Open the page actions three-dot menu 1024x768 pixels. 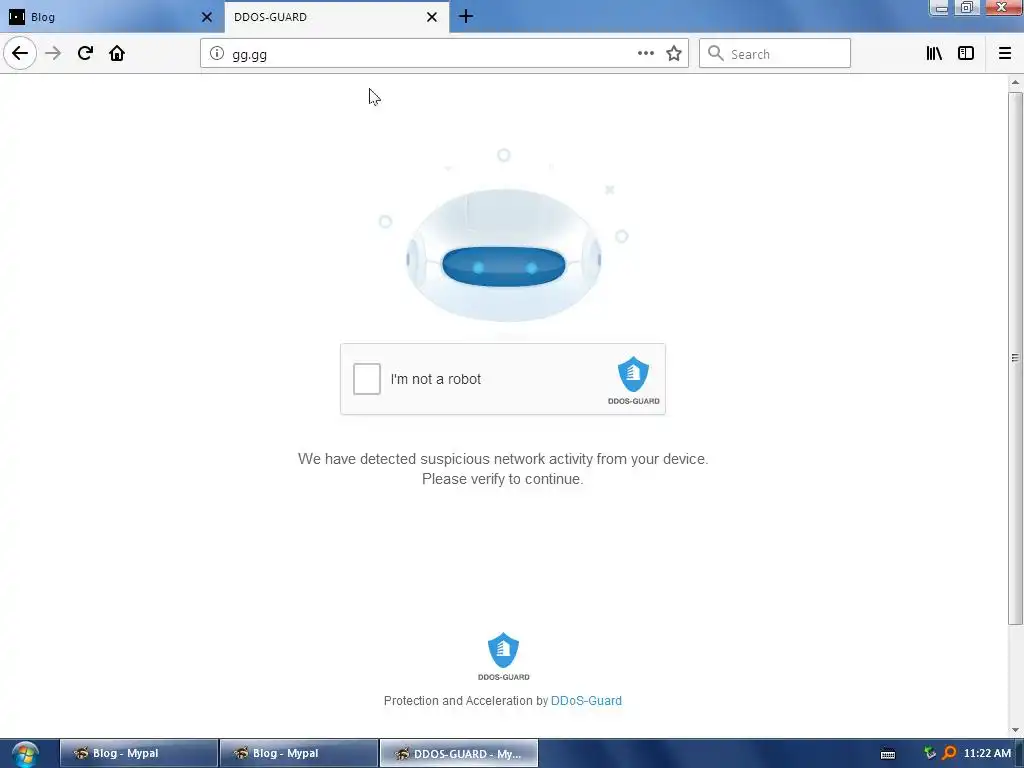click(x=645, y=54)
